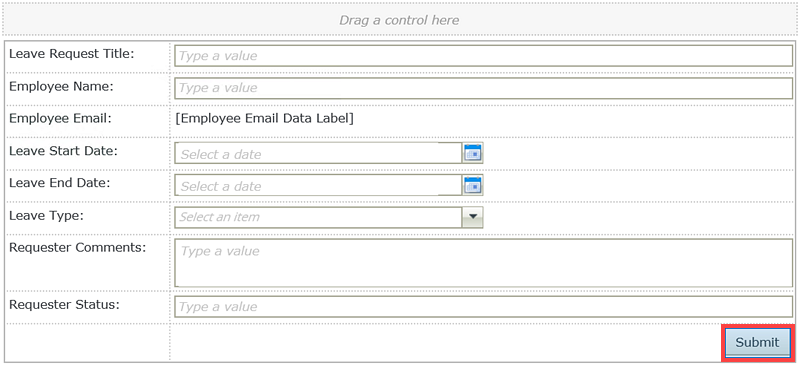Select the 'Requester Status:' label
Image resolution: width=800 pixels, height=366 pixels.
pyautogui.click(x=64, y=305)
